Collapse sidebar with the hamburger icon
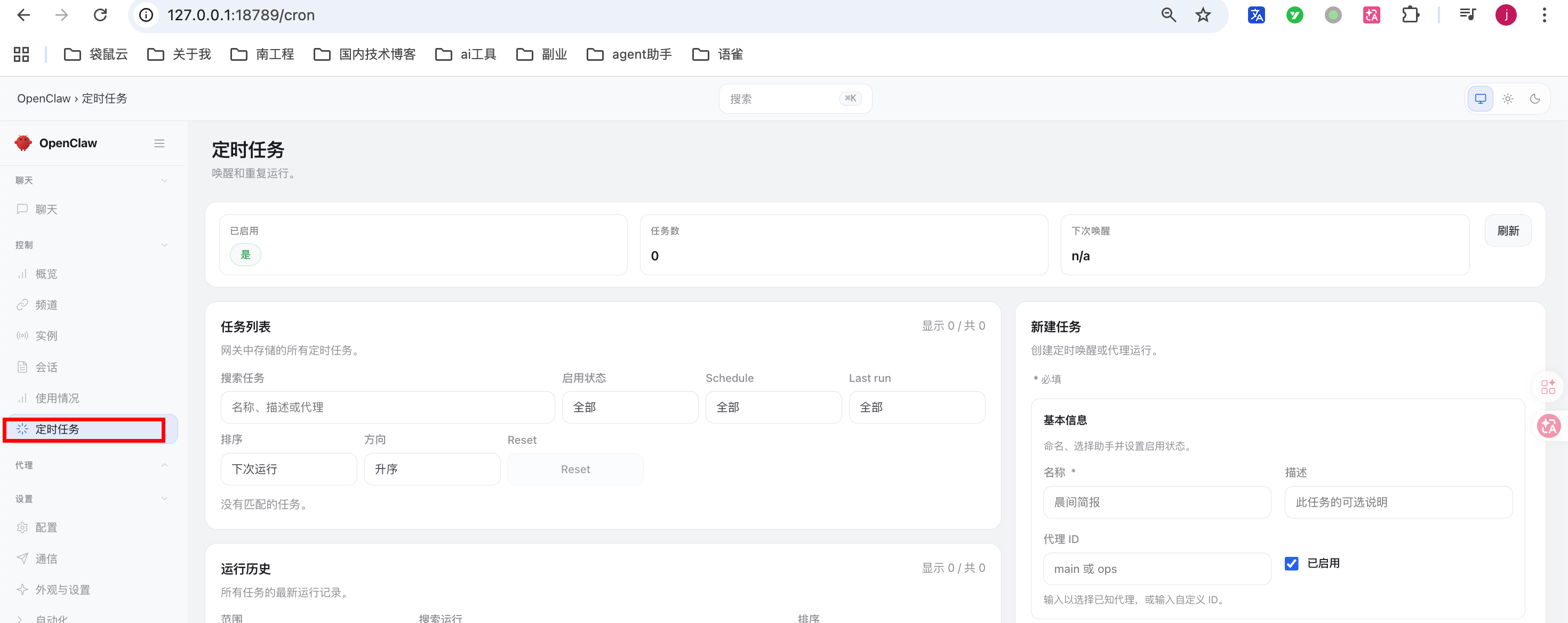Image resolution: width=1568 pixels, height=623 pixels. pyautogui.click(x=159, y=143)
